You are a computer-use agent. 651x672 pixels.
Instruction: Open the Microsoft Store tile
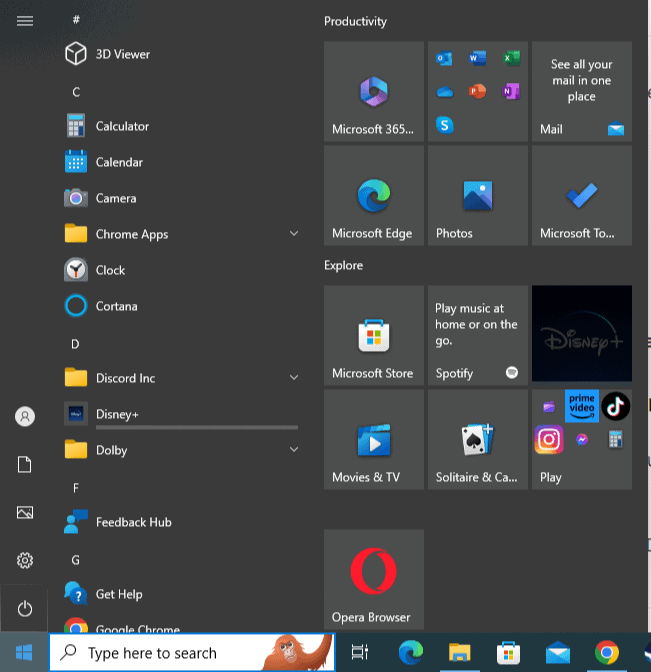coord(374,335)
